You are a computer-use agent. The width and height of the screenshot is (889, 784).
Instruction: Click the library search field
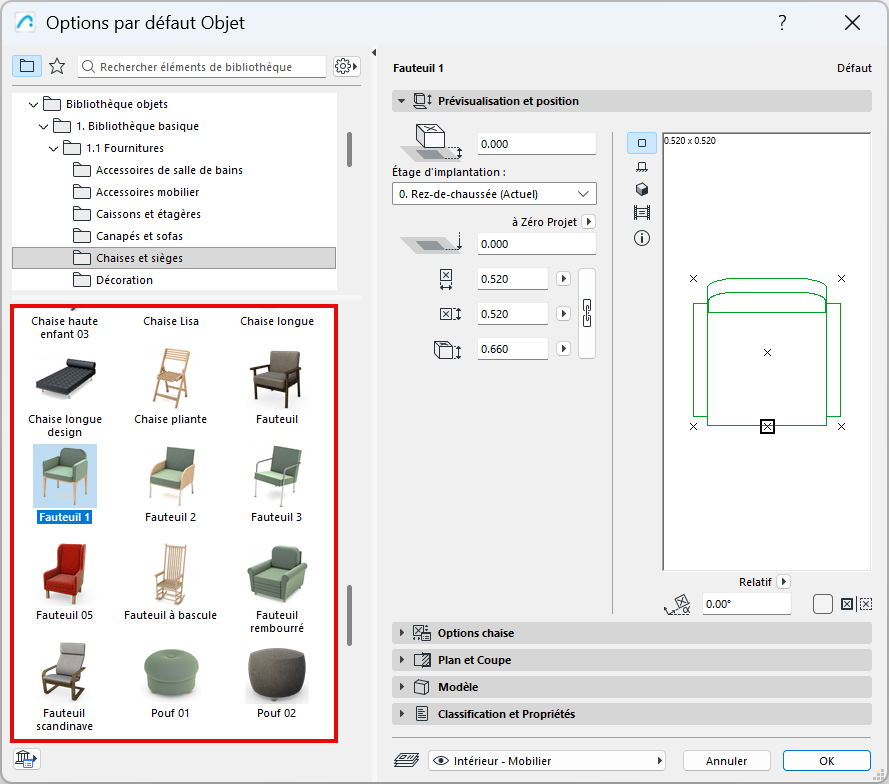[202, 66]
